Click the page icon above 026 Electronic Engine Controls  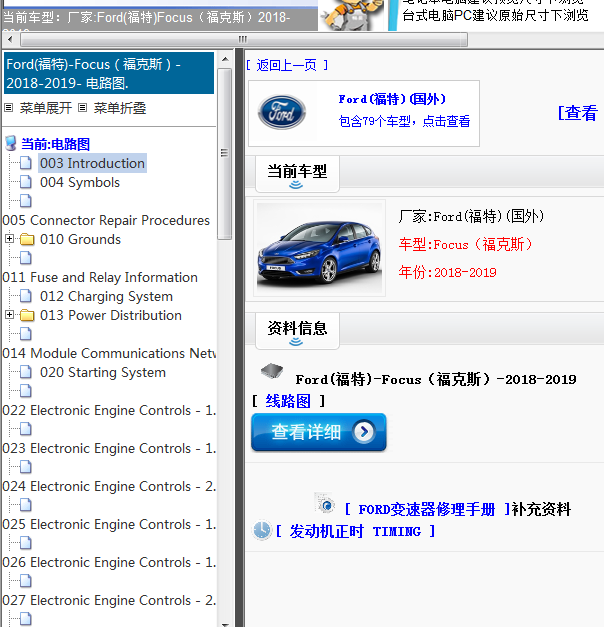tap(26, 543)
